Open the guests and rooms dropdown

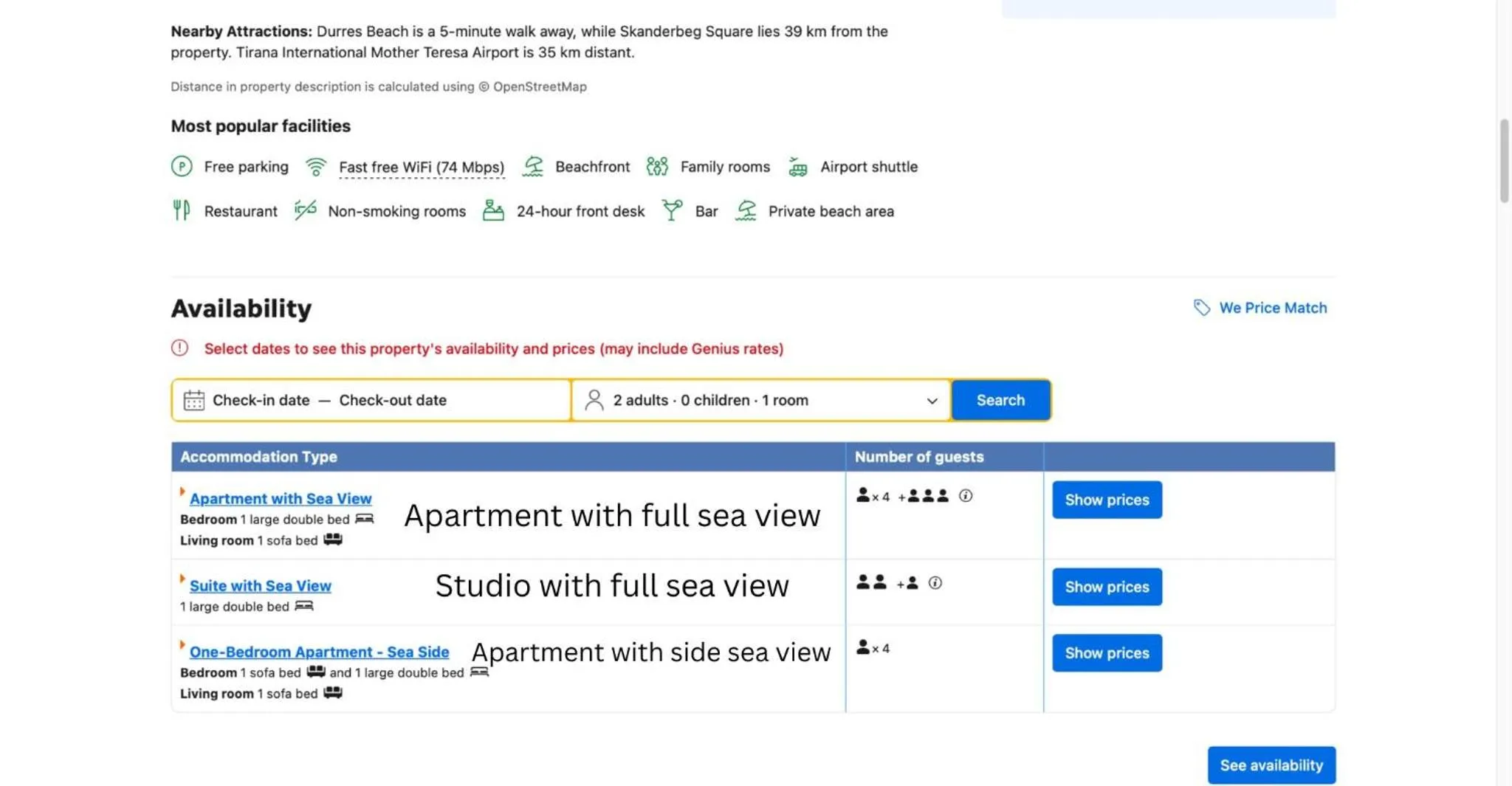[760, 400]
